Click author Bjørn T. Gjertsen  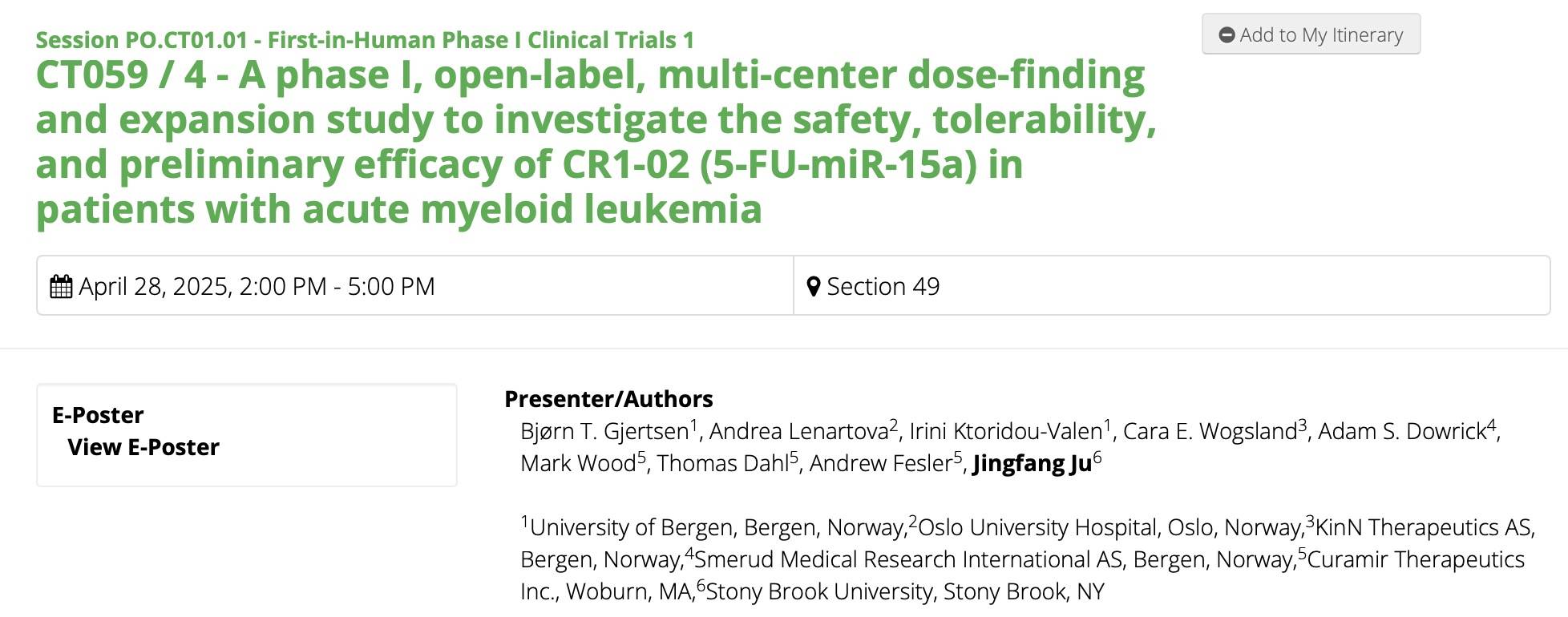[604, 432]
